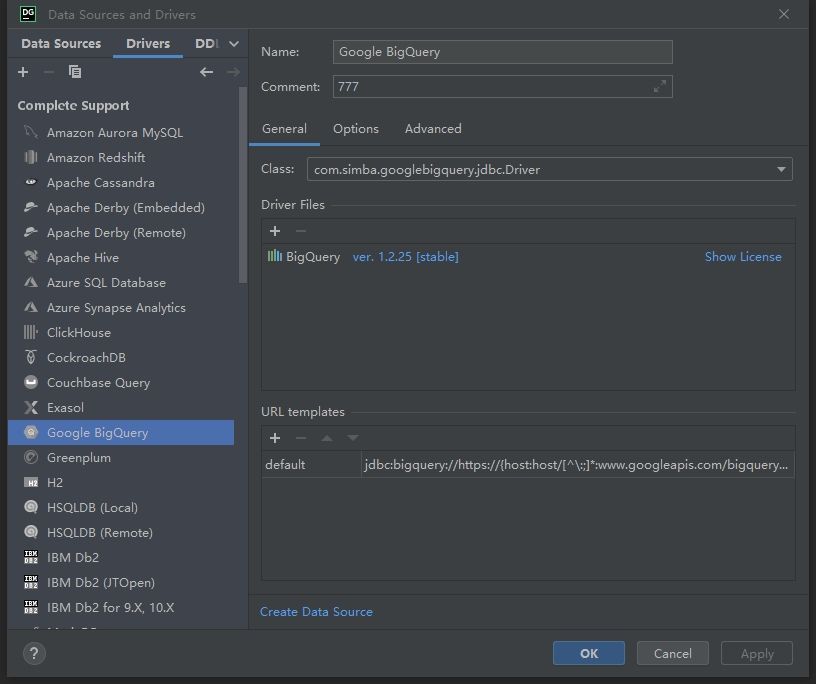The width and height of the screenshot is (816, 684).
Task: Open help with question mark button
Action: click(x=34, y=653)
